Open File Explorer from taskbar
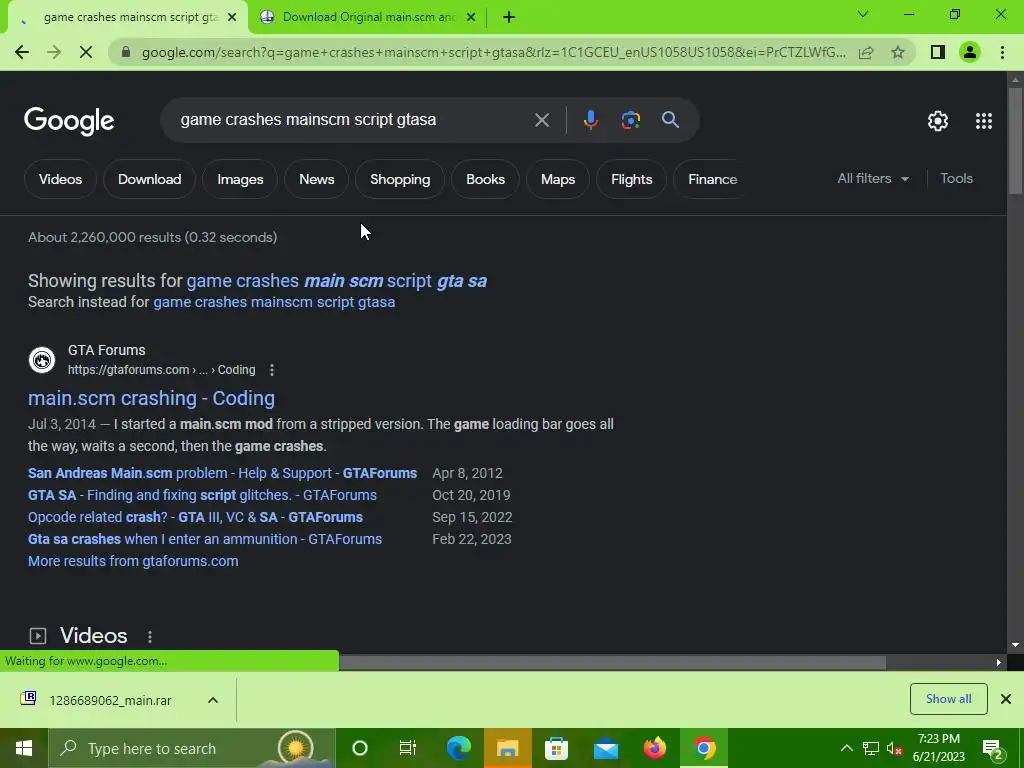 point(507,748)
